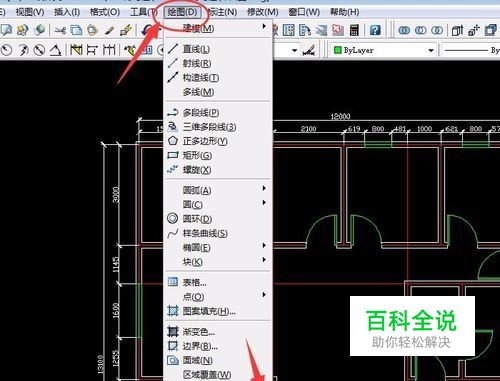
Task: Open the 格式(O) menu
Action: [105, 12]
